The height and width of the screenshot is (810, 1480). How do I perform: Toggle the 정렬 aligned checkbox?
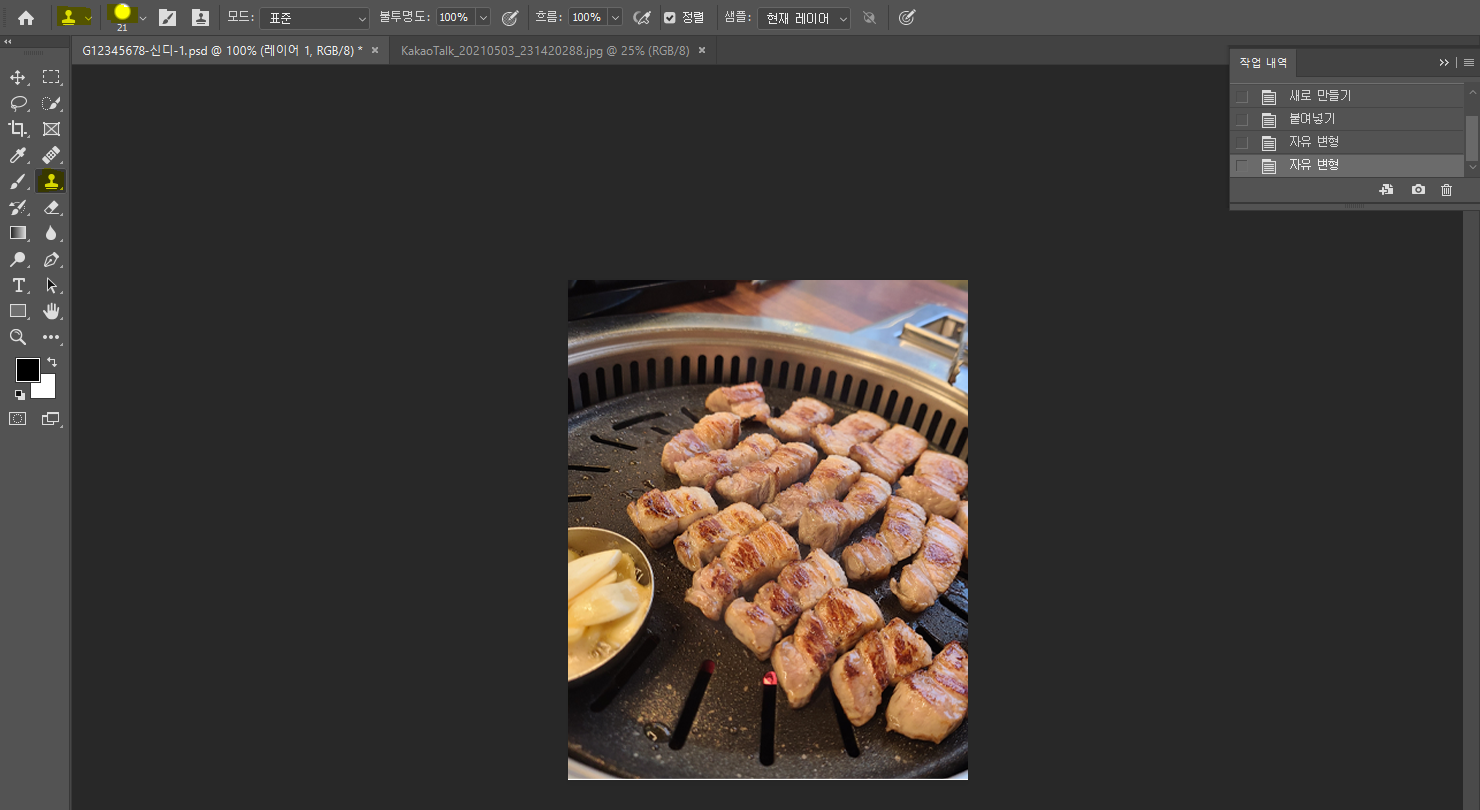click(x=669, y=17)
